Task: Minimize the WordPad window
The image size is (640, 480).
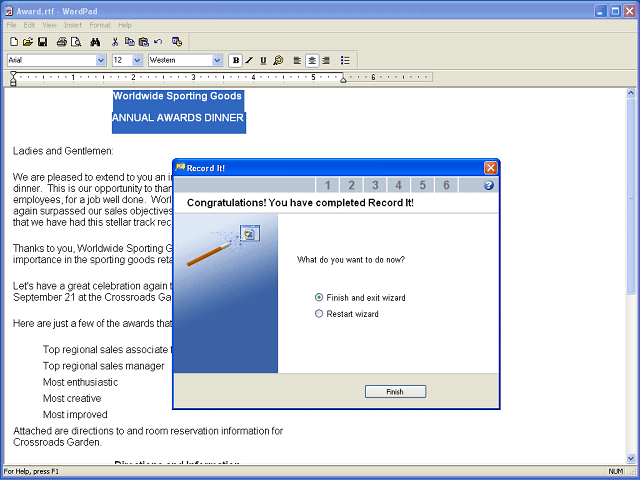Action: [x=600, y=11]
